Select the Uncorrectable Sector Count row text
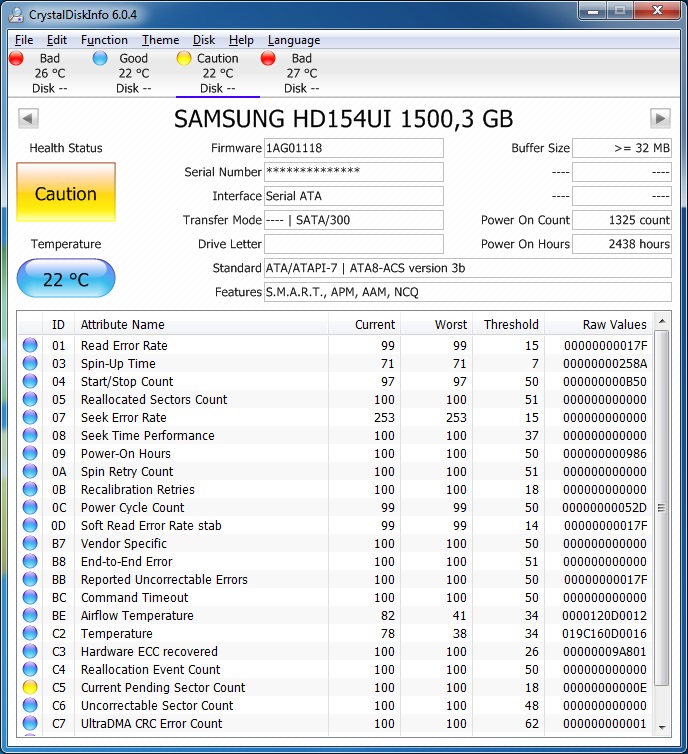 click(157, 705)
